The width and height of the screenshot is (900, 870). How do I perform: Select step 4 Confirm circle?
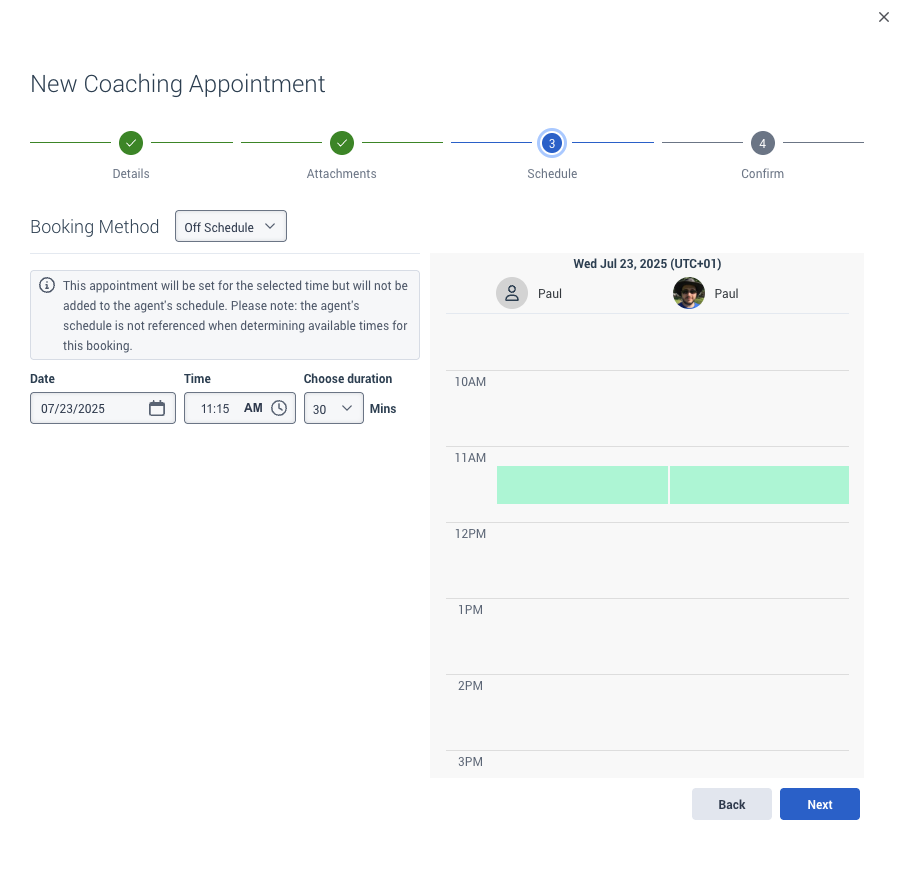[x=762, y=143]
